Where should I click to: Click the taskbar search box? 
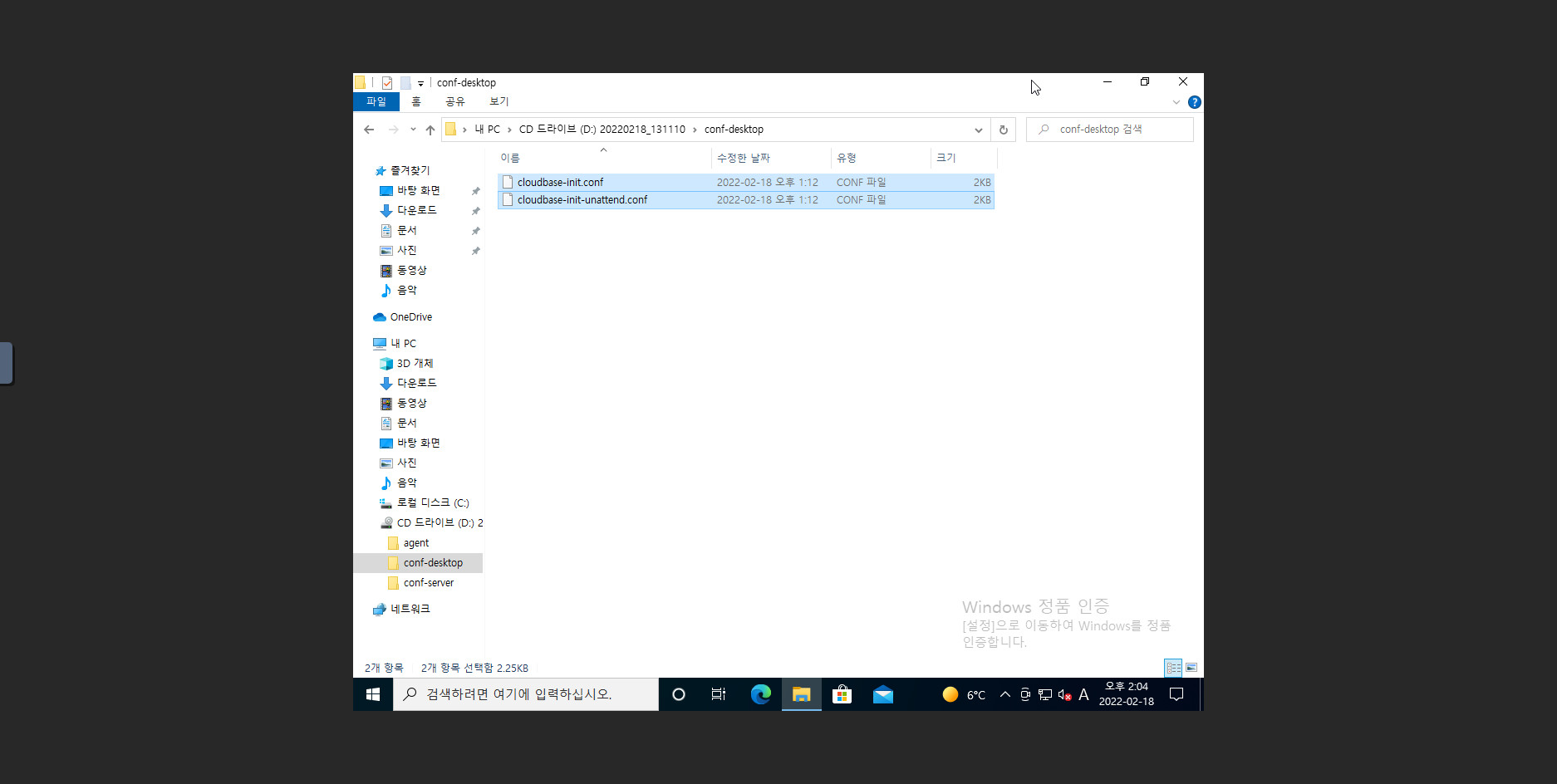coord(526,694)
